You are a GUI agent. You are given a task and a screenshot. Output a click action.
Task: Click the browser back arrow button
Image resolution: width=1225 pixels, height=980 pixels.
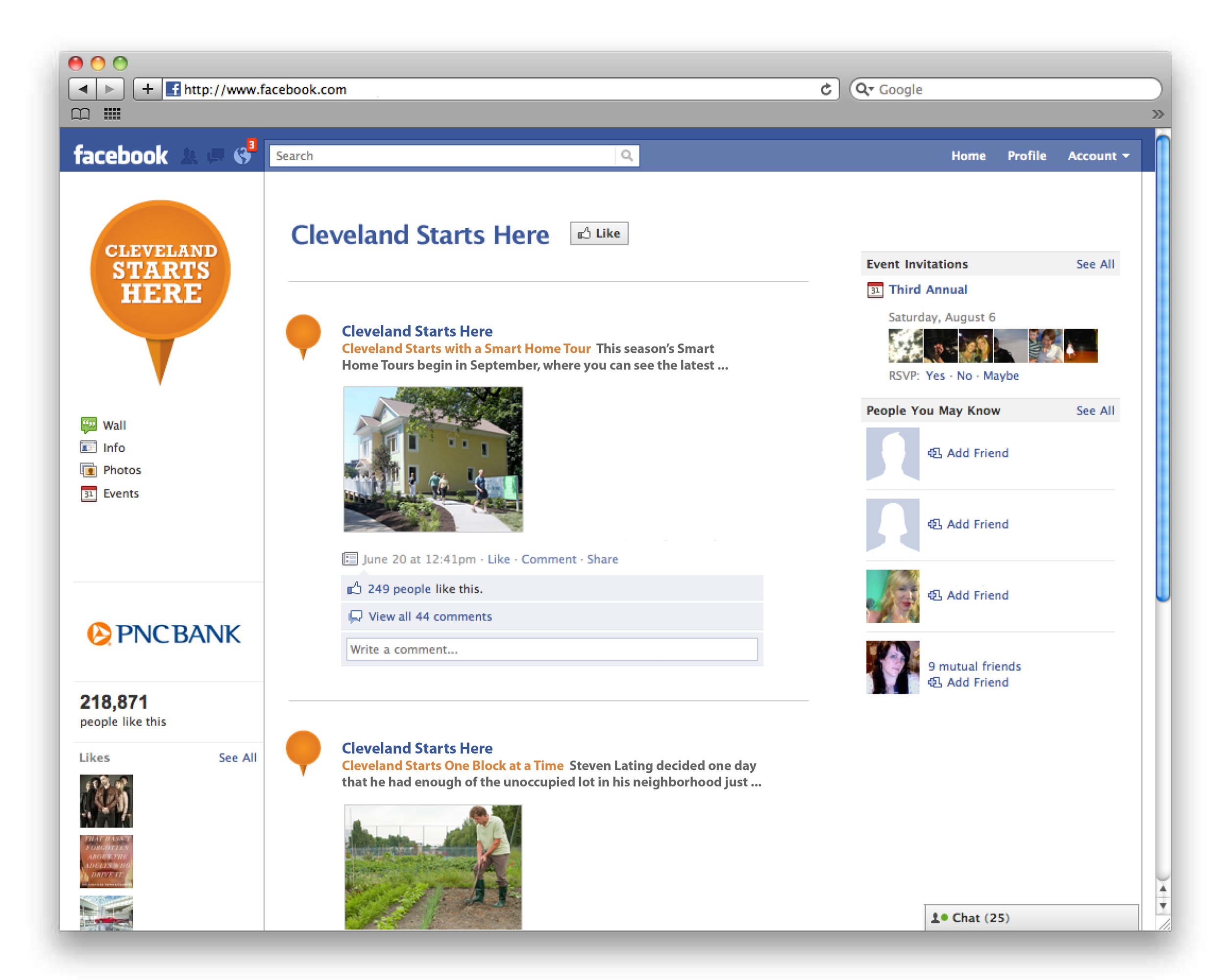click(83, 89)
